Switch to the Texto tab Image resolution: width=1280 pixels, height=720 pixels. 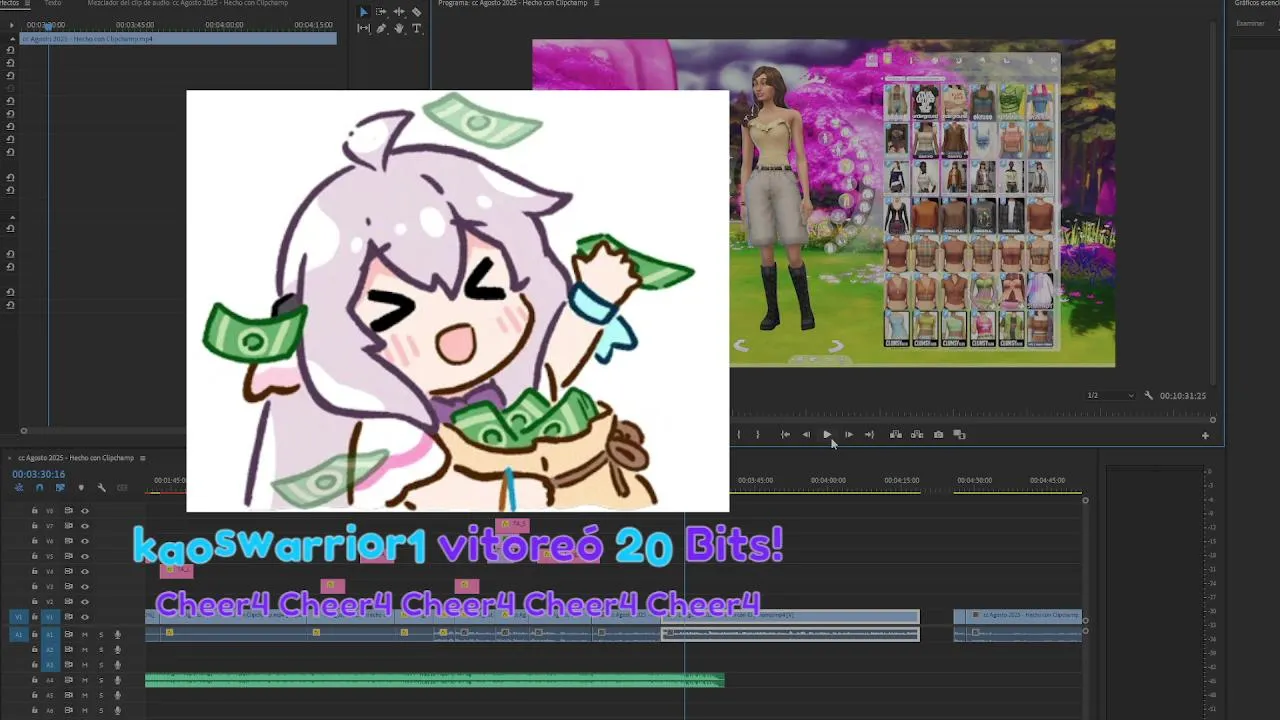(x=52, y=3)
